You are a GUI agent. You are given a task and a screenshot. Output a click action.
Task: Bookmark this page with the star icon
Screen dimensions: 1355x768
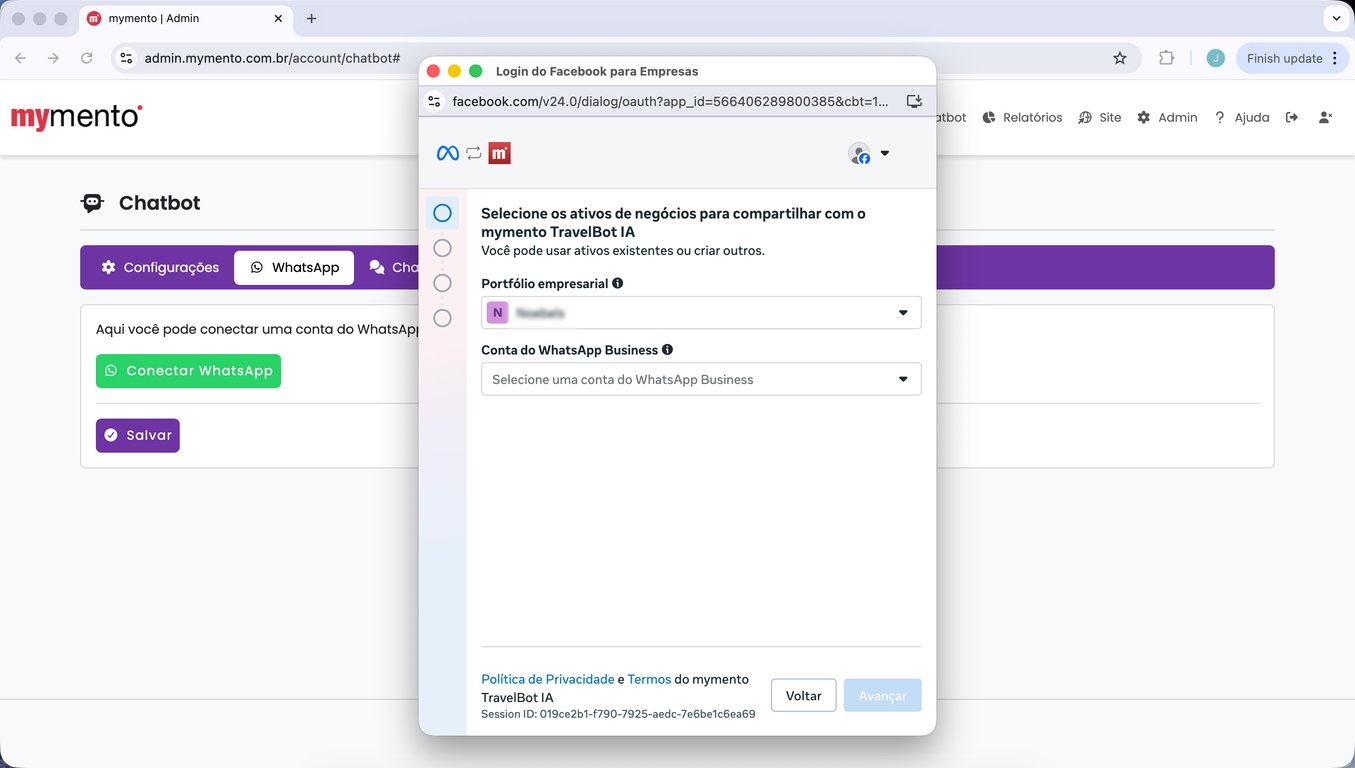tap(1120, 58)
